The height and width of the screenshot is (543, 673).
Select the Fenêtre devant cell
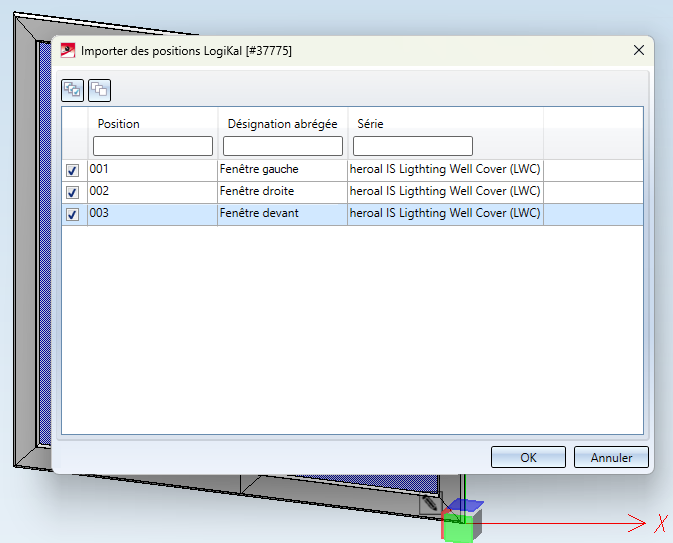point(282,214)
